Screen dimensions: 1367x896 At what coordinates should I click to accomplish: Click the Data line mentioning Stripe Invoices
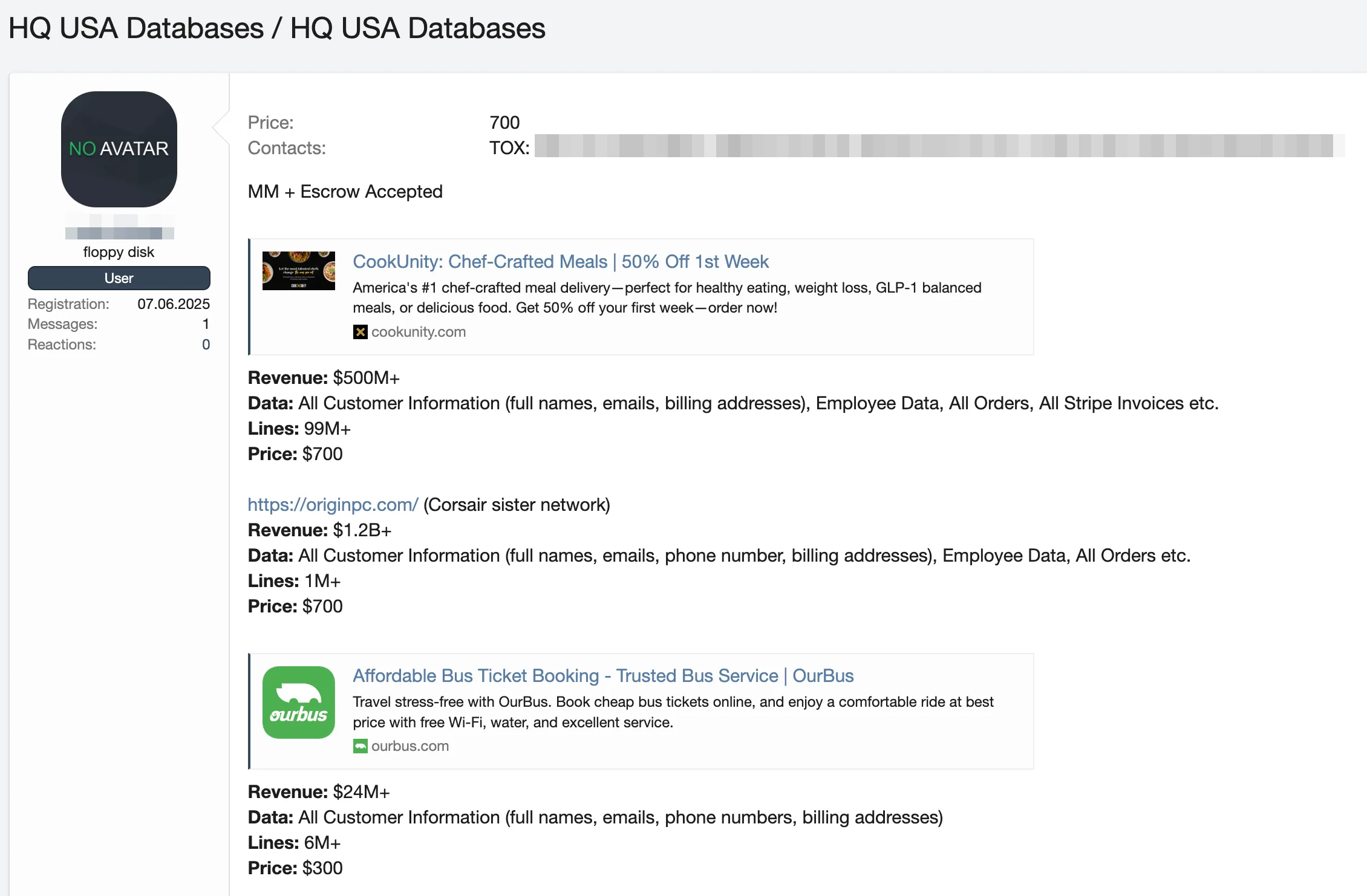[x=733, y=403]
